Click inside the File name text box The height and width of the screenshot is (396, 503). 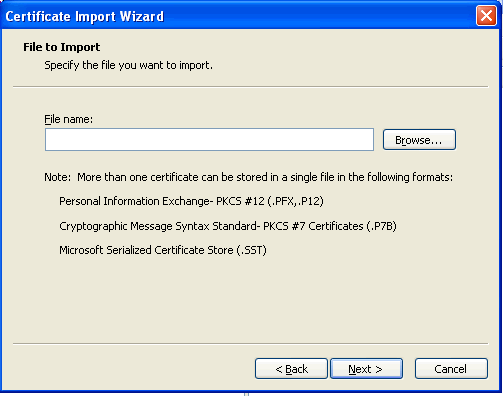click(209, 139)
